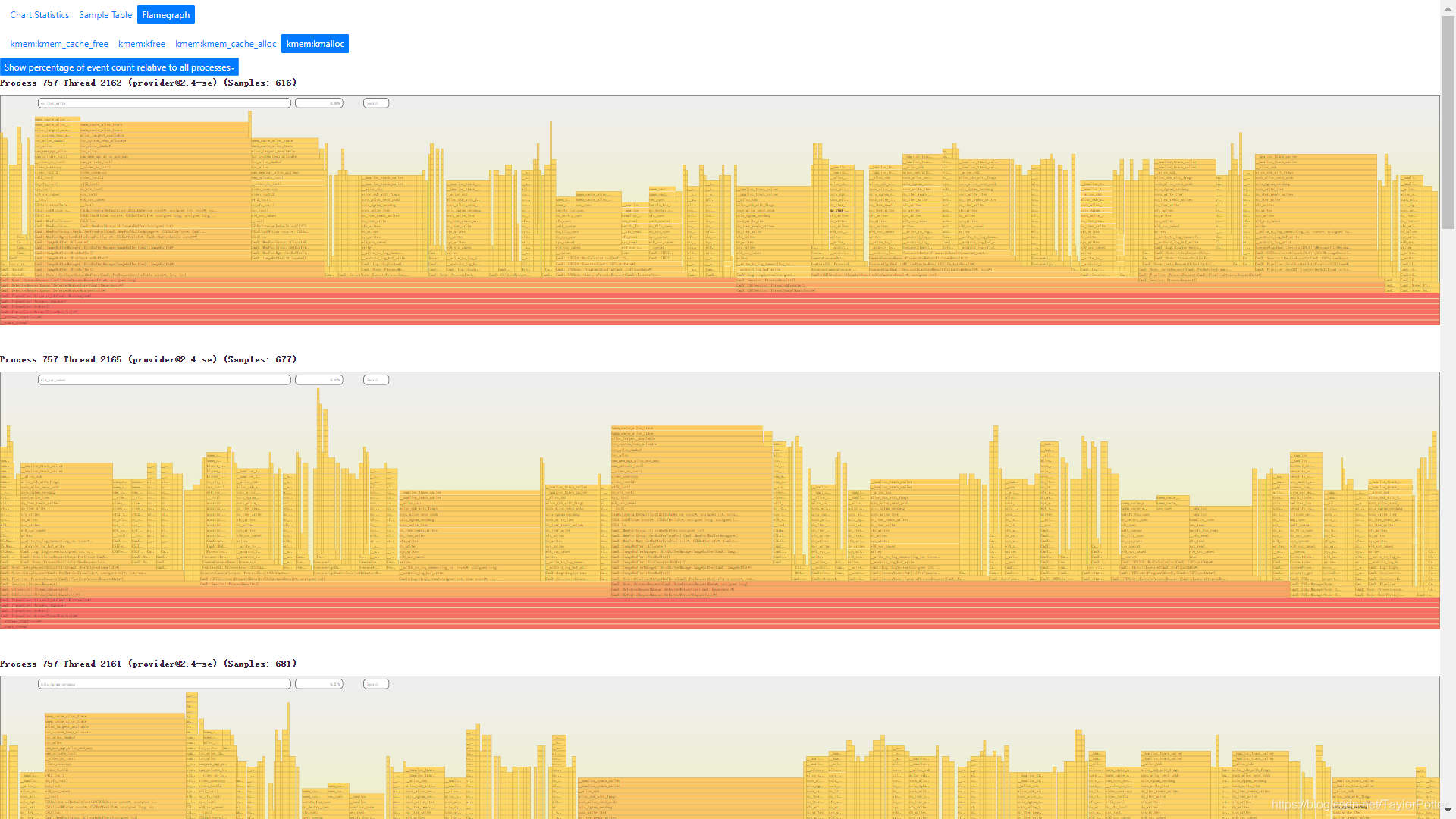1456x819 pixels.
Task: Select kmem:kmem_cache_alloc event tab
Action: [225, 44]
